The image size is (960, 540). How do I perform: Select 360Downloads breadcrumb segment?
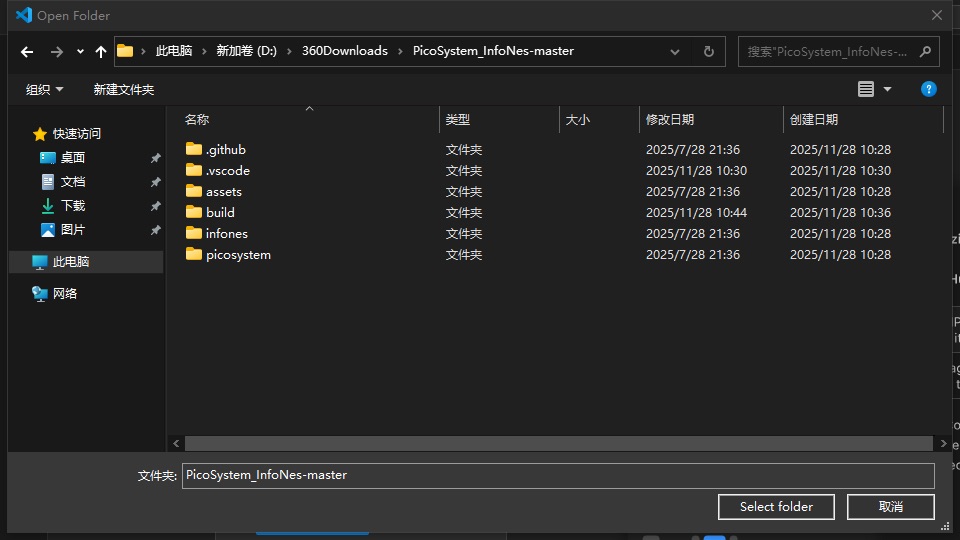coord(345,51)
